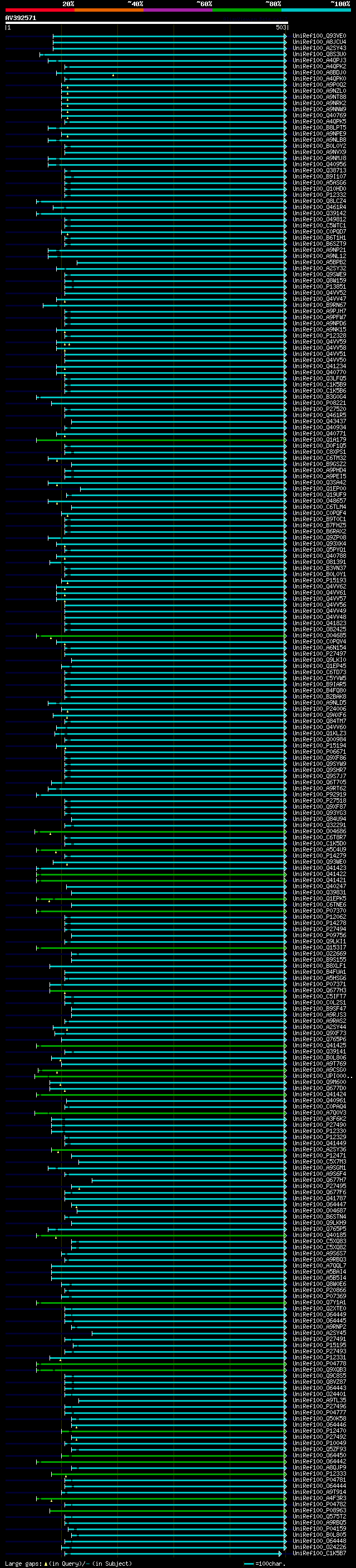Select the UniRef100_C5WTC1 entry
The image size is (356, 1568).
(x=319, y=225)
